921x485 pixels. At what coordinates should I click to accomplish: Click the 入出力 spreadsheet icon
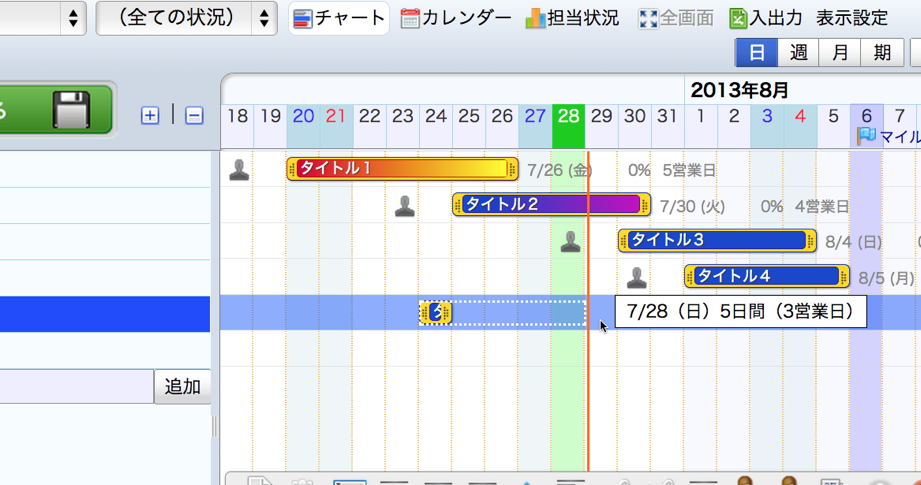[x=738, y=19]
